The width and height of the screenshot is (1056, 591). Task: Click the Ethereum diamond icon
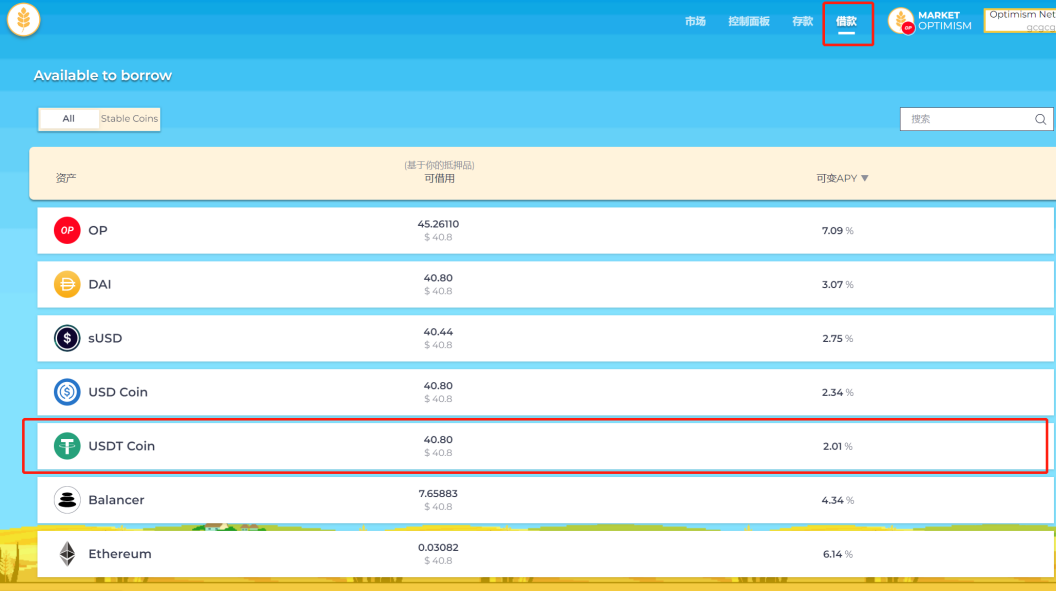pyautogui.click(x=67, y=554)
